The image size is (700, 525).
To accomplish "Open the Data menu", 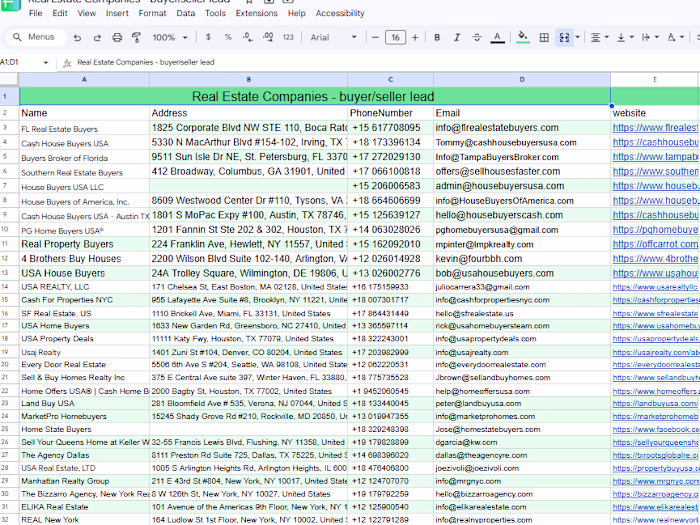I will 185,13.
